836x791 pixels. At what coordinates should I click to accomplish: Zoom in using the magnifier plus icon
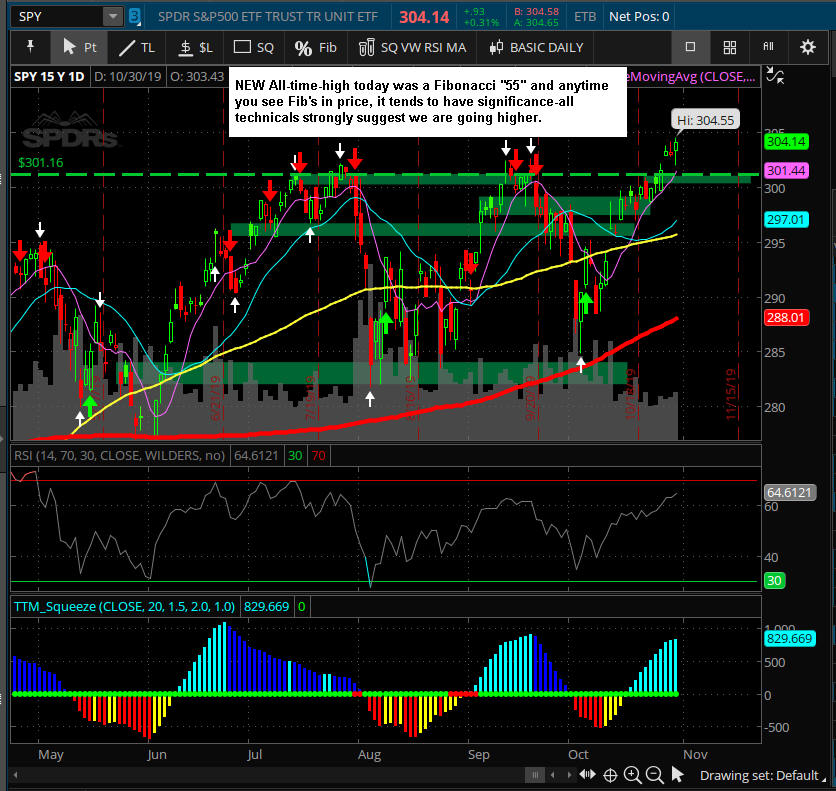pyautogui.click(x=632, y=775)
